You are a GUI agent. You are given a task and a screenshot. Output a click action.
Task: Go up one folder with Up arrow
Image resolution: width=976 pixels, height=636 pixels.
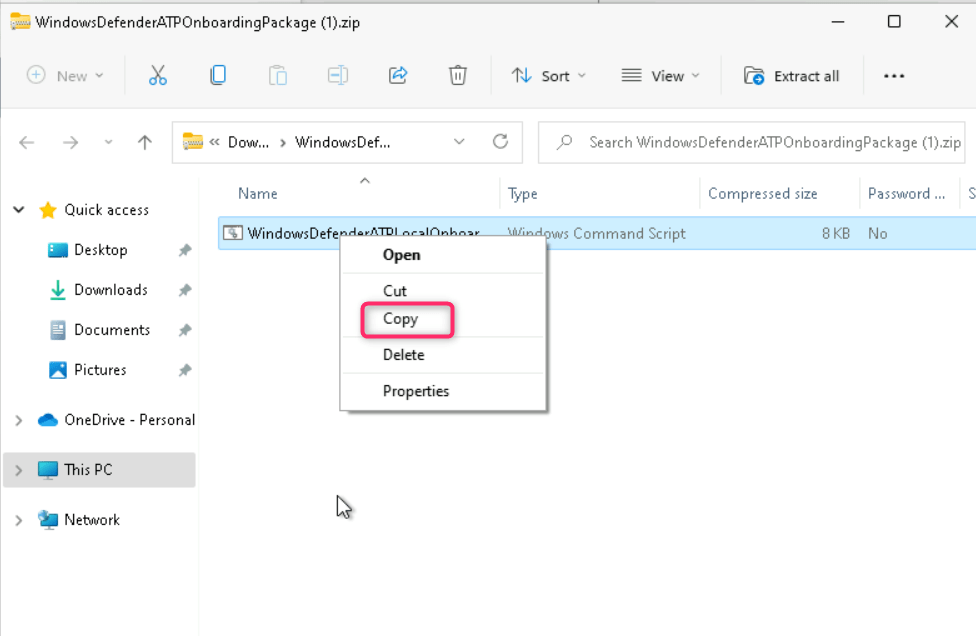[145, 142]
